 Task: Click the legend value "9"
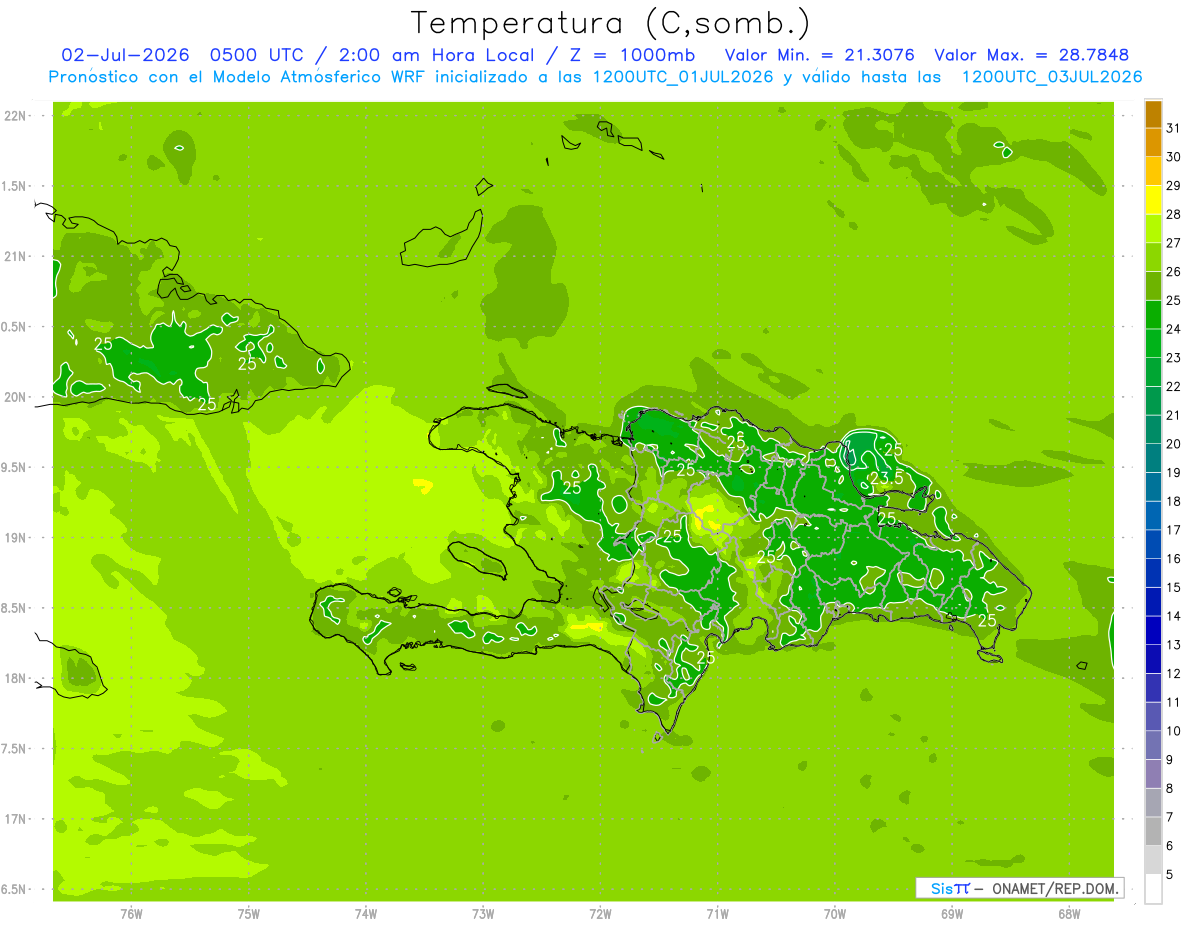coord(1170,760)
